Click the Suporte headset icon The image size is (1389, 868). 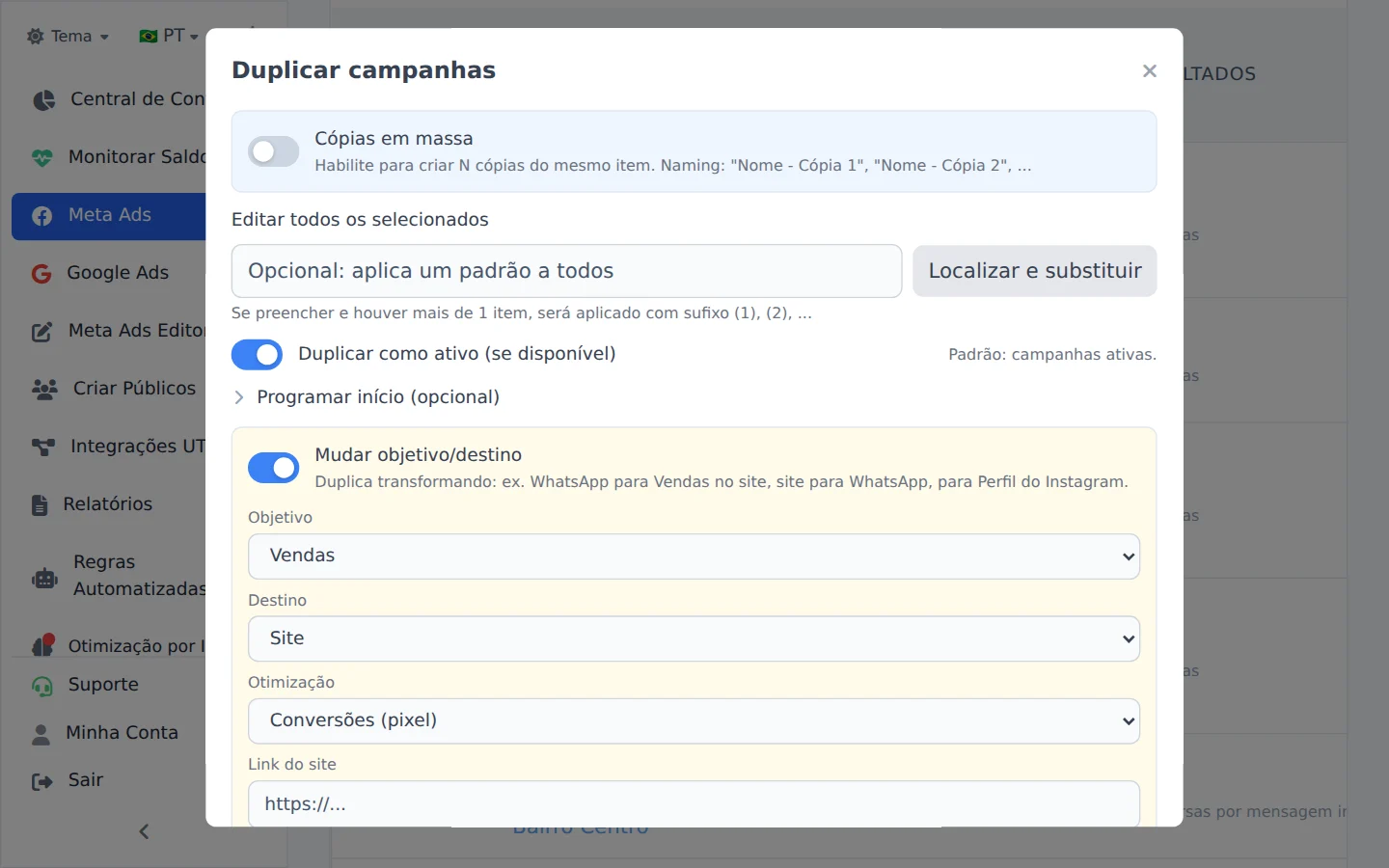coord(41,686)
